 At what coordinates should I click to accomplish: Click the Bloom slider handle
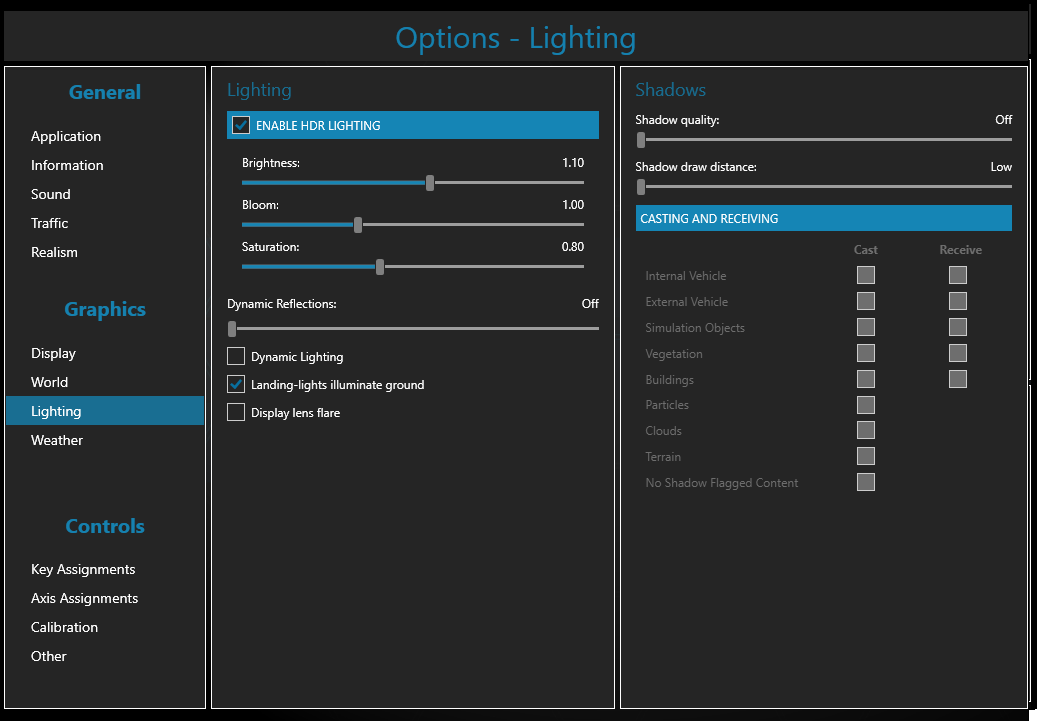358,225
